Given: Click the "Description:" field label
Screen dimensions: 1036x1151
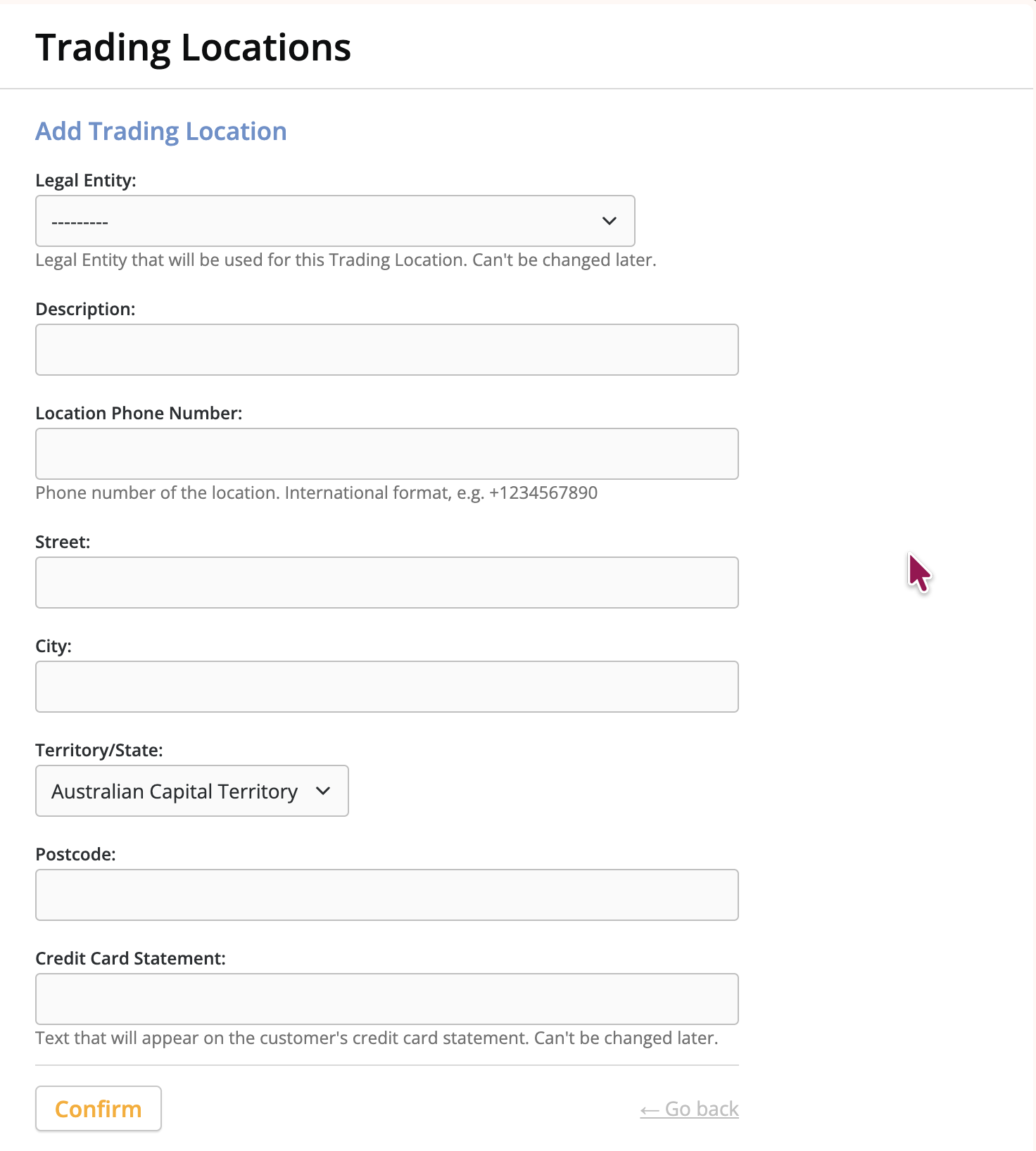Looking at the screenshot, I should click(85, 309).
